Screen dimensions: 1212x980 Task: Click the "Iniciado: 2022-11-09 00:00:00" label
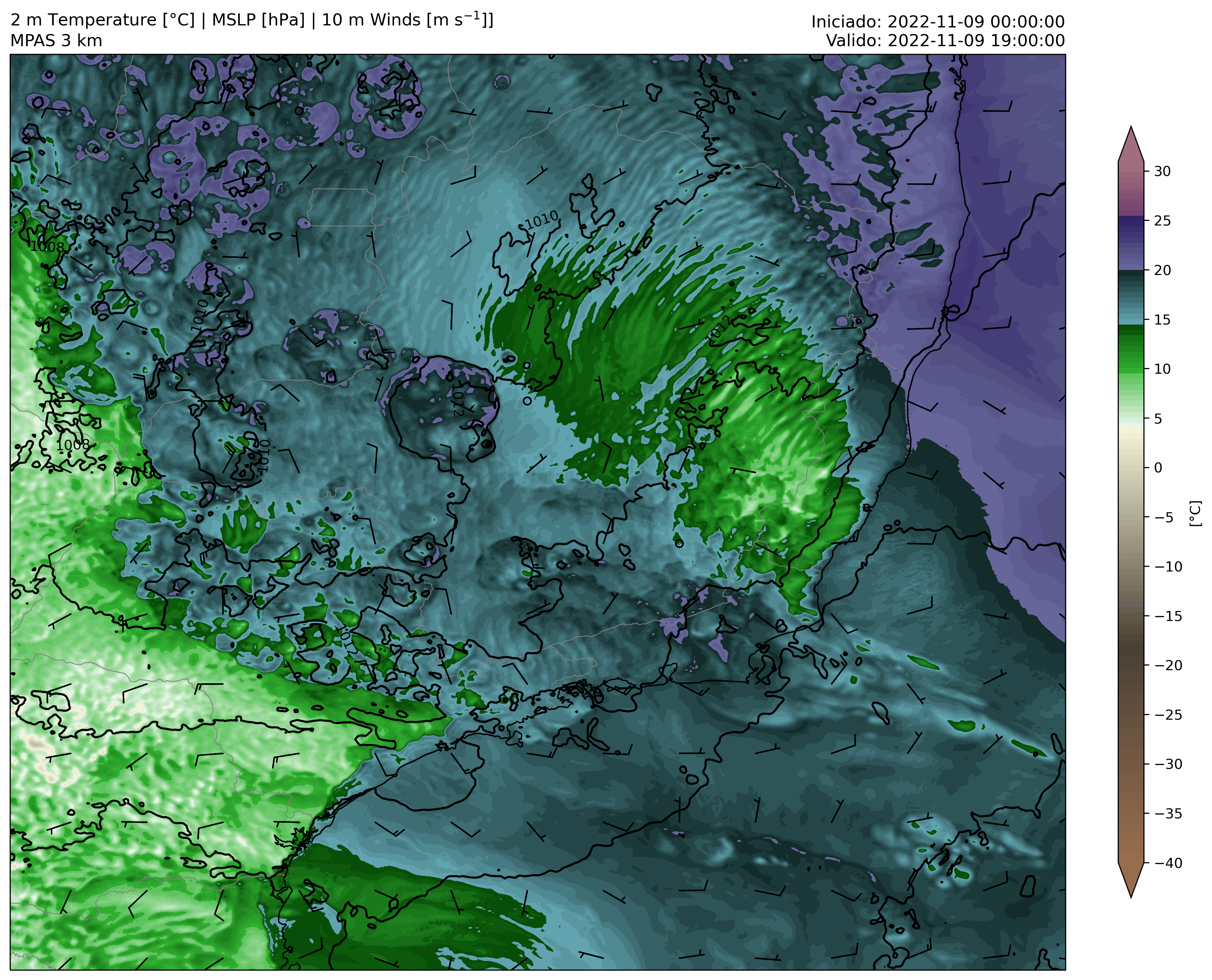pos(938,21)
